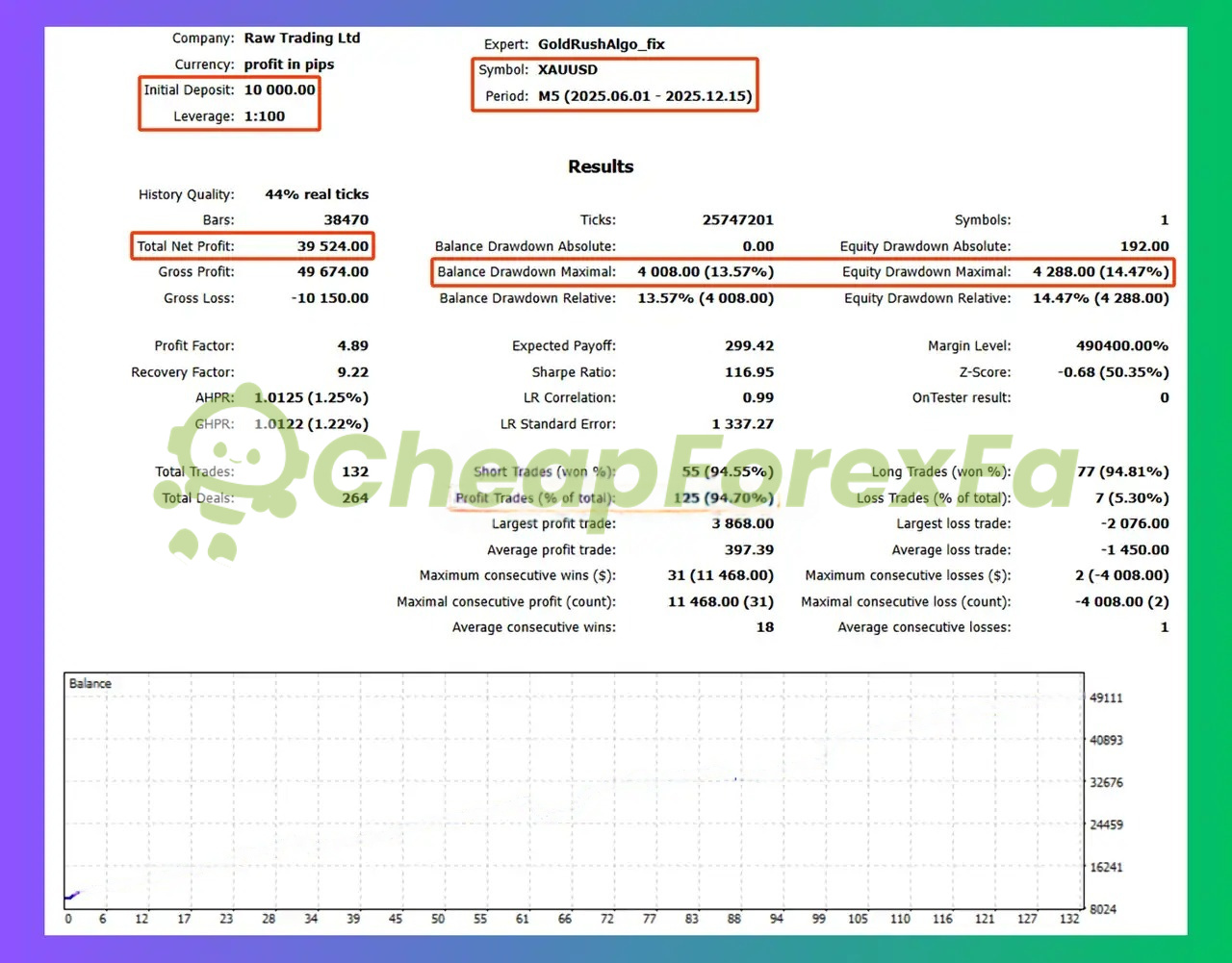Select Profit Trades value 125 (94.70%)
Image resolution: width=1232 pixels, height=963 pixels.
click(723, 498)
